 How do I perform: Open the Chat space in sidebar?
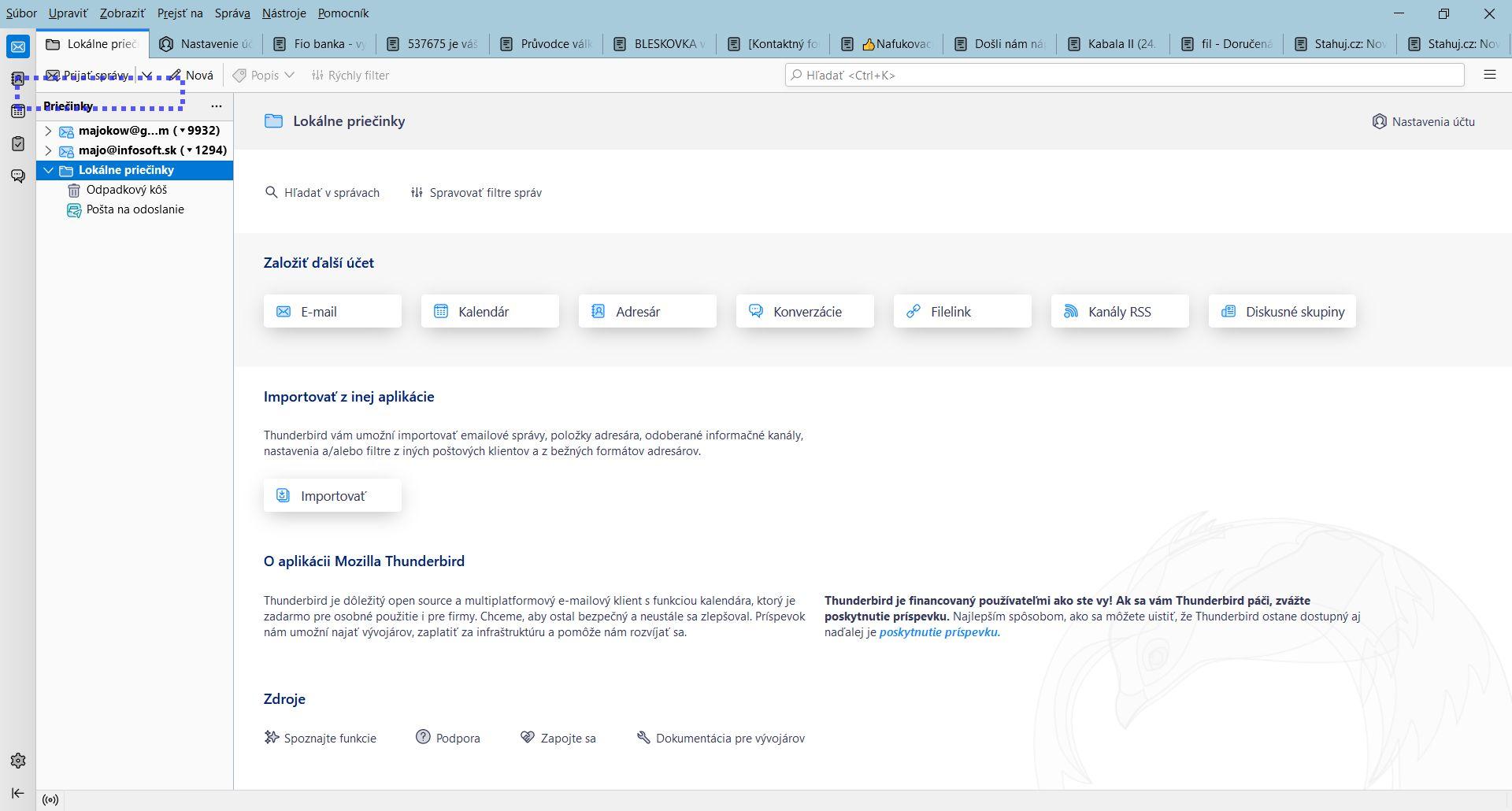[18, 176]
